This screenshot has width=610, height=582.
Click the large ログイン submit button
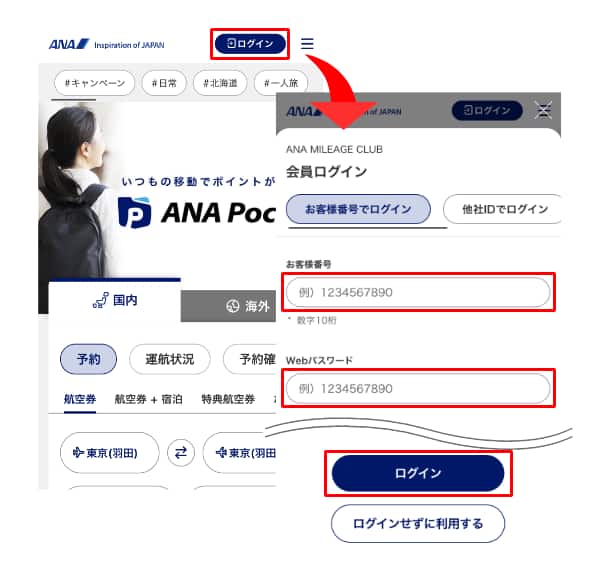pyautogui.click(x=418, y=473)
